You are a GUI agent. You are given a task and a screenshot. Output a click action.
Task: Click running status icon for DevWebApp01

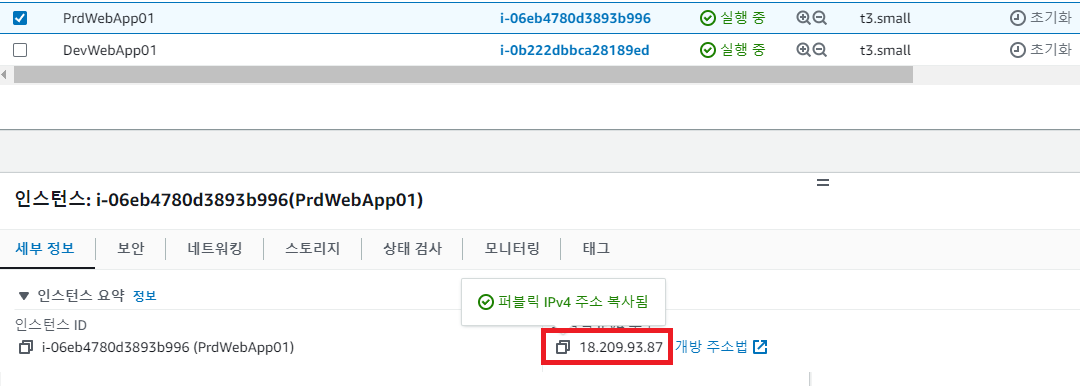tap(707, 50)
